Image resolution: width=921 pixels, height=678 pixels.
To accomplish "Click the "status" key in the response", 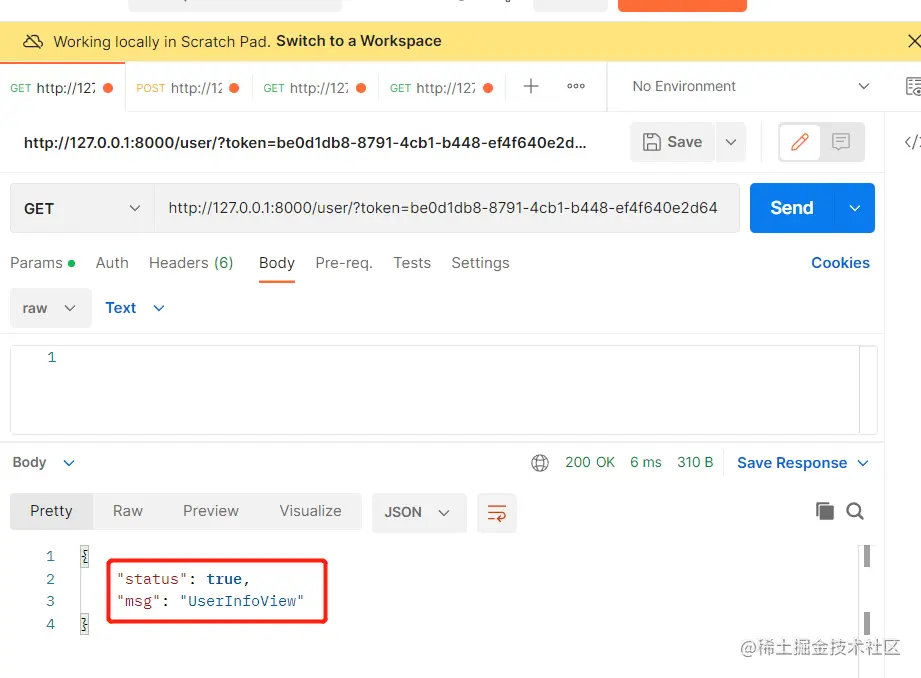I will pos(152,579).
